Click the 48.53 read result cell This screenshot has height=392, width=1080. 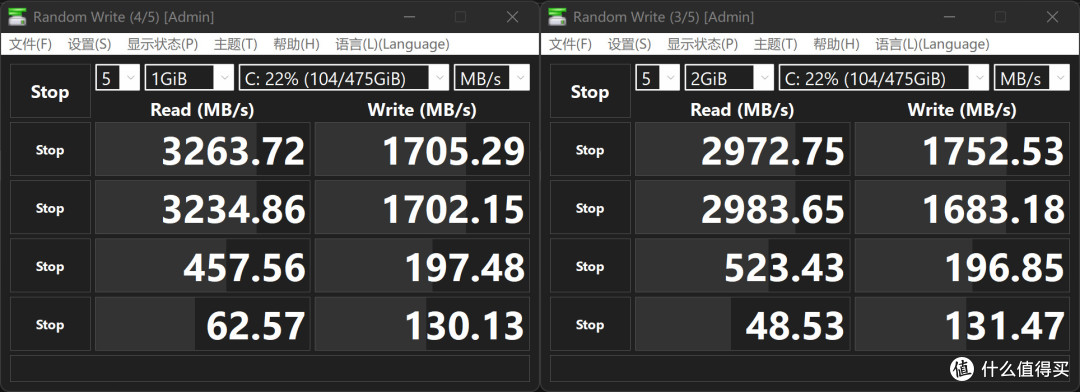point(742,324)
